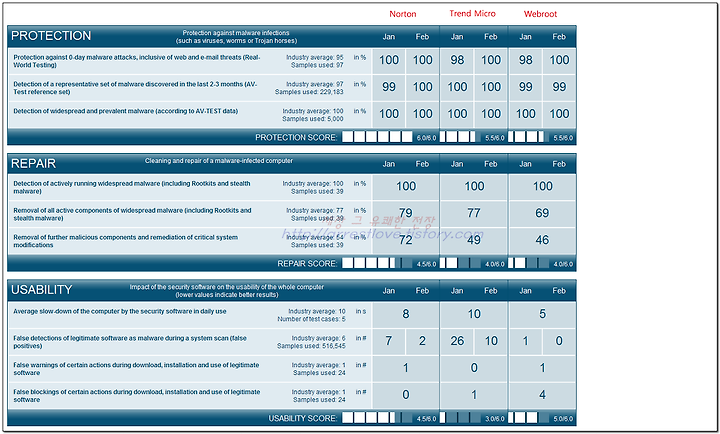Click Norton's 79 removal of active components value
The height and width of the screenshot is (434, 720).
tap(405, 213)
